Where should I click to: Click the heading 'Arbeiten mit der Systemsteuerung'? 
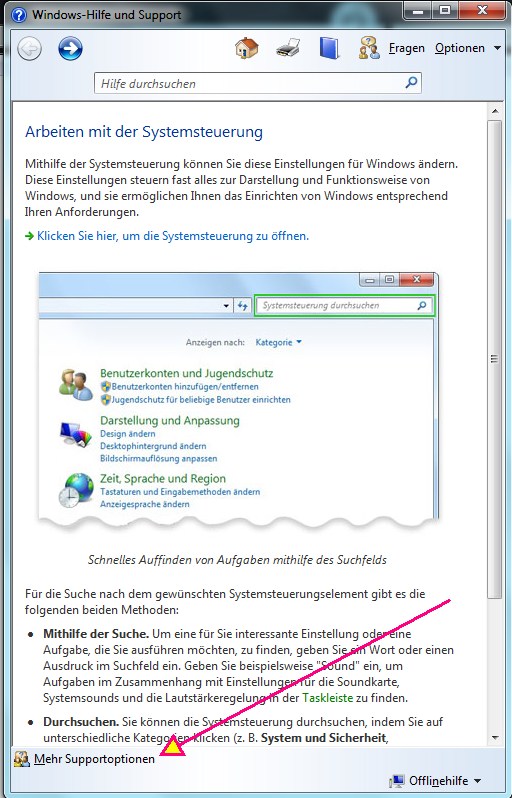pyautogui.click(x=144, y=132)
